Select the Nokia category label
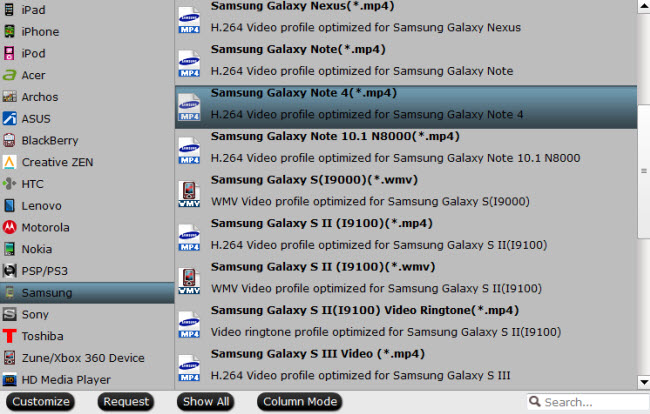This screenshot has width=650, height=414. (x=37, y=249)
